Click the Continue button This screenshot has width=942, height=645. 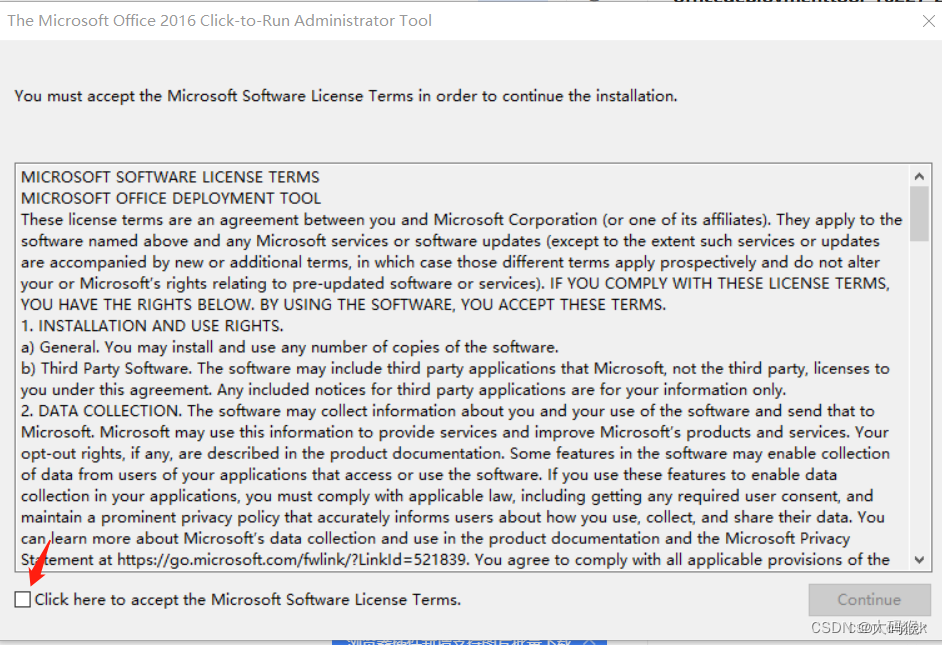click(x=869, y=599)
